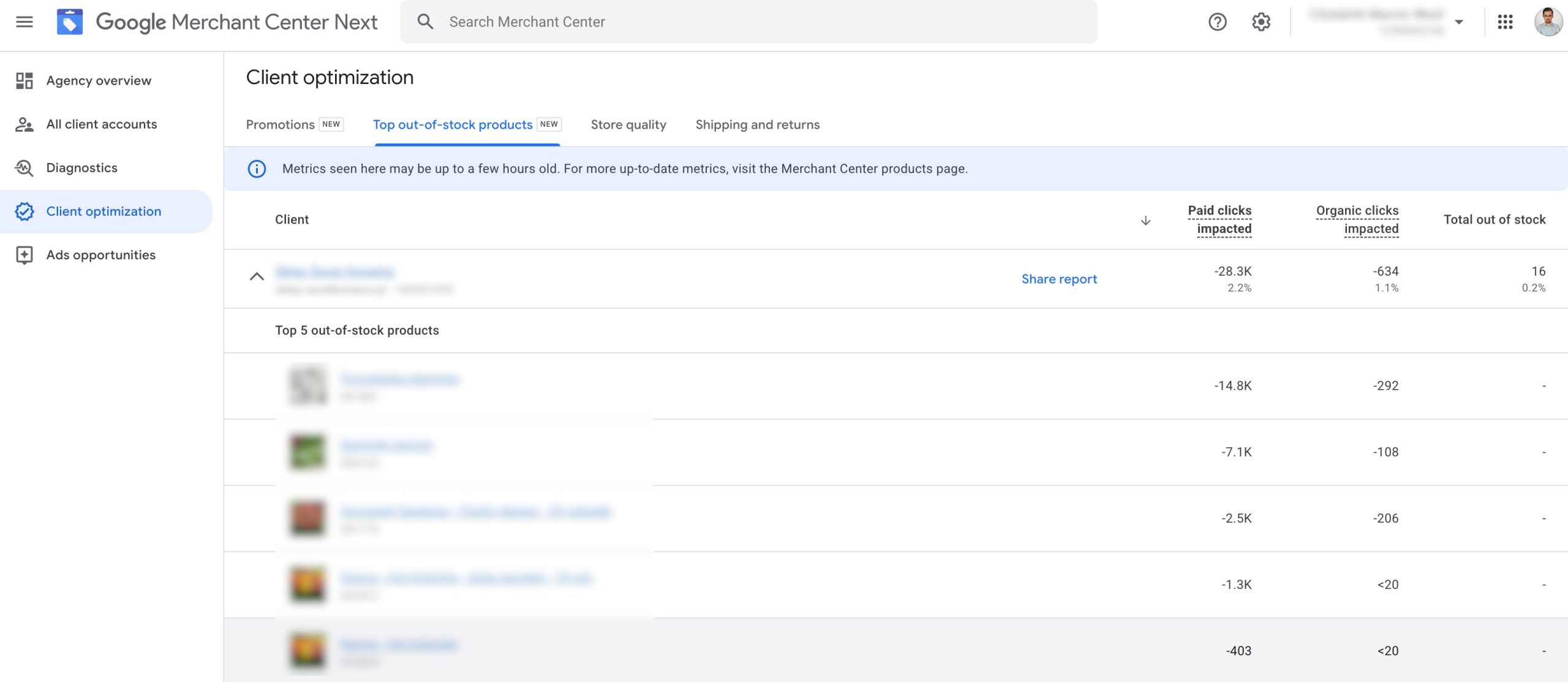Switch to the Store quality tab
This screenshot has height=682, width=1568.
[x=628, y=124]
